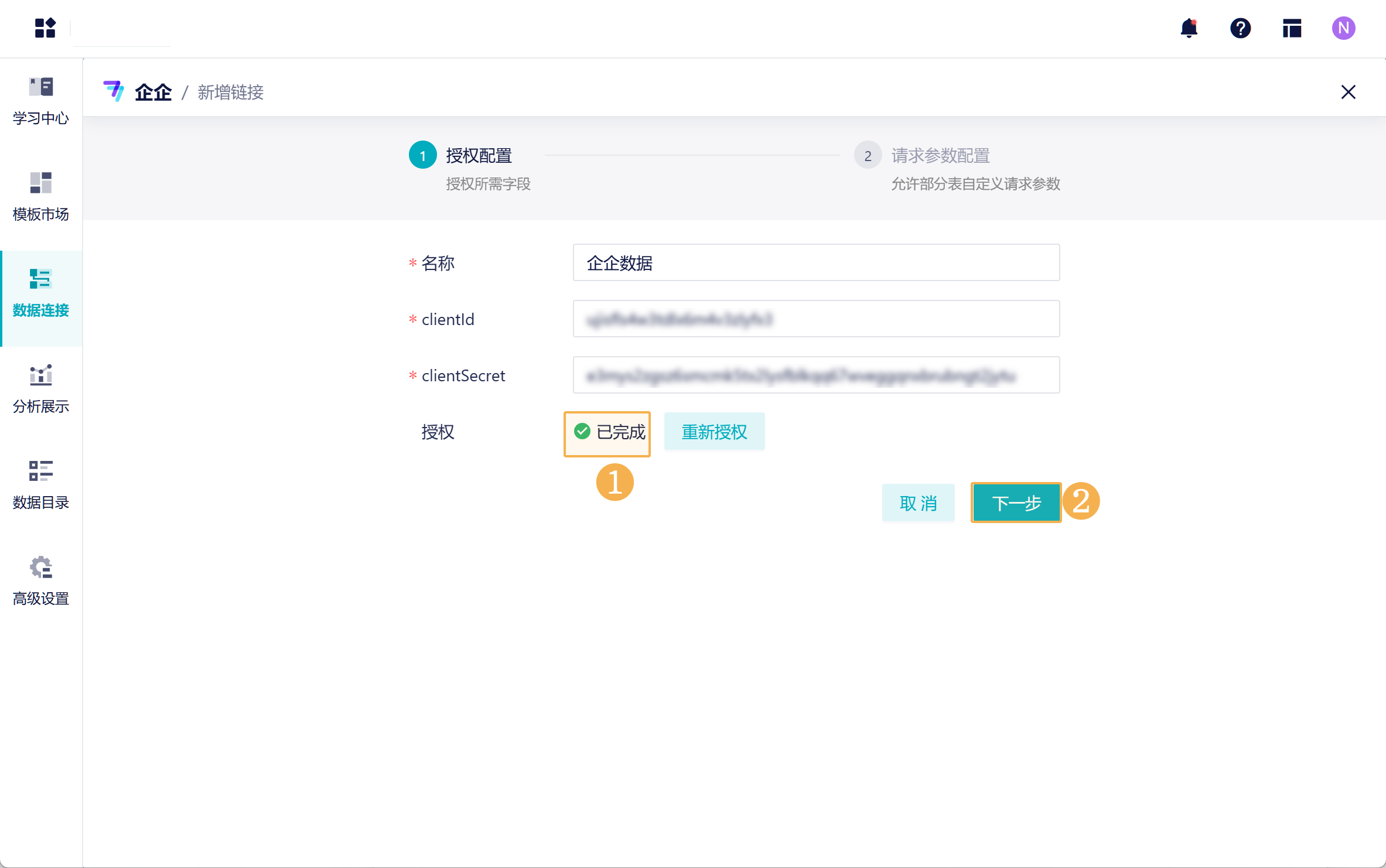The image size is (1386, 868).
Task: Open the notifications bell
Action: coord(1189,28)
